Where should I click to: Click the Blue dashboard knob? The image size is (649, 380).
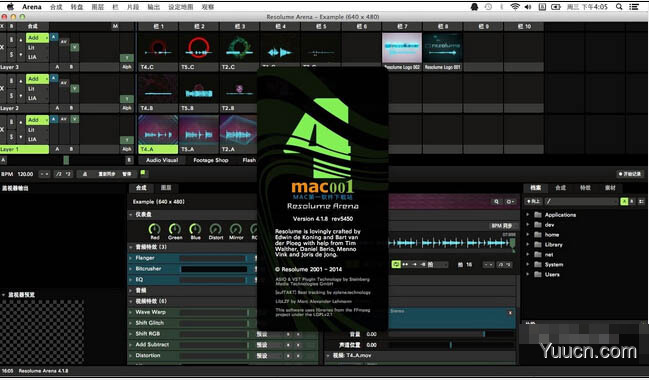point(195,229)
